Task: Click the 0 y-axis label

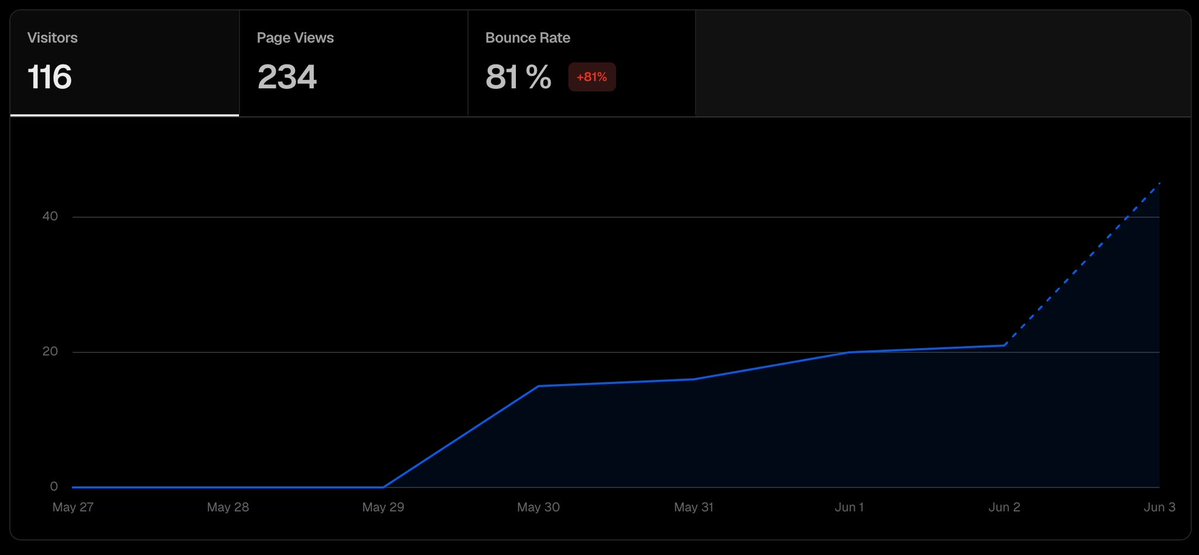Action: (x=54, y=487)
